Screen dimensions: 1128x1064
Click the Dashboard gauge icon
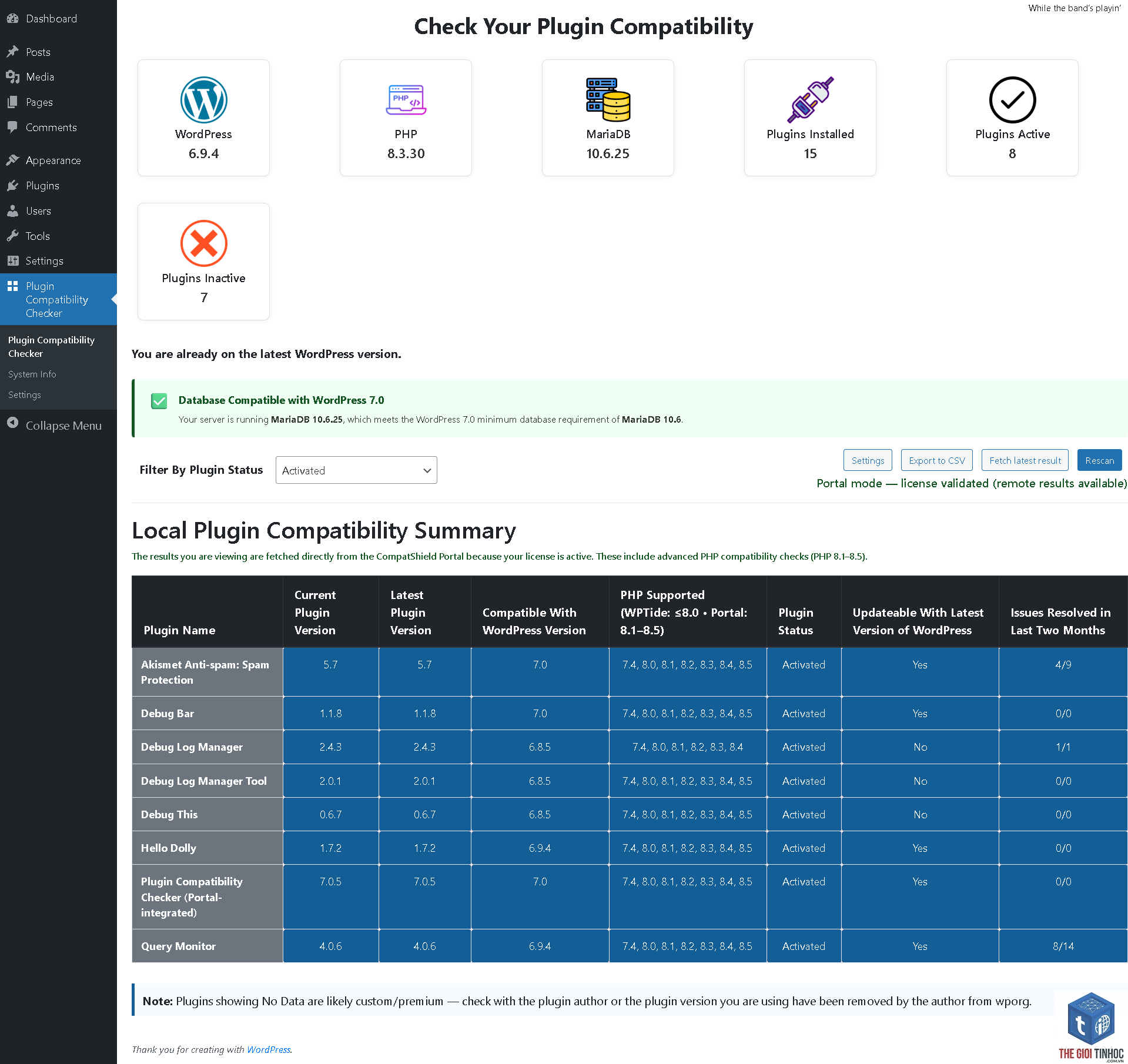click(12, 19)
